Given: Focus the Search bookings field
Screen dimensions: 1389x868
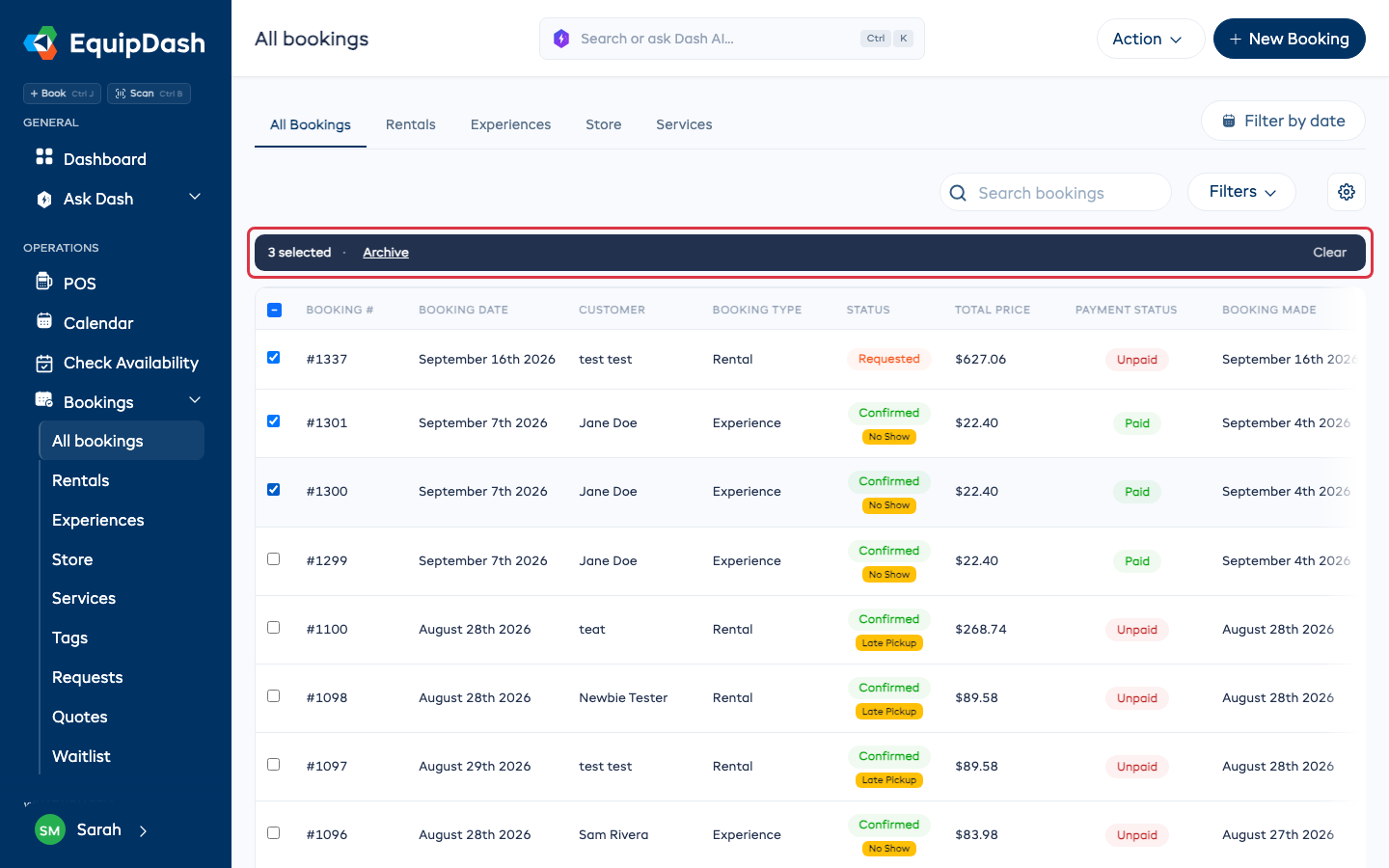Looking at the screenshot, I should tap(1056, 193).
